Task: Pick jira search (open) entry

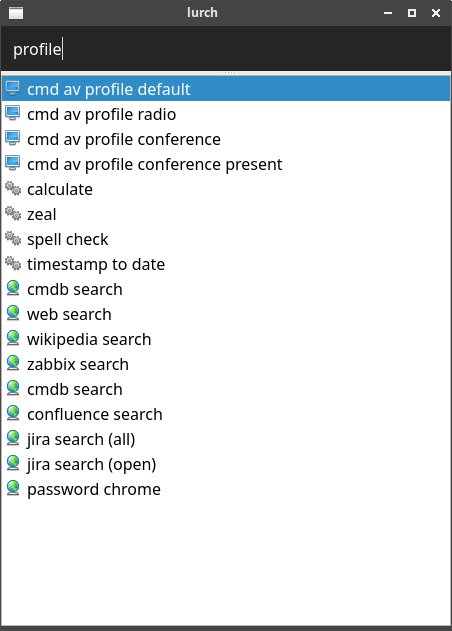Action: (226, 464)
